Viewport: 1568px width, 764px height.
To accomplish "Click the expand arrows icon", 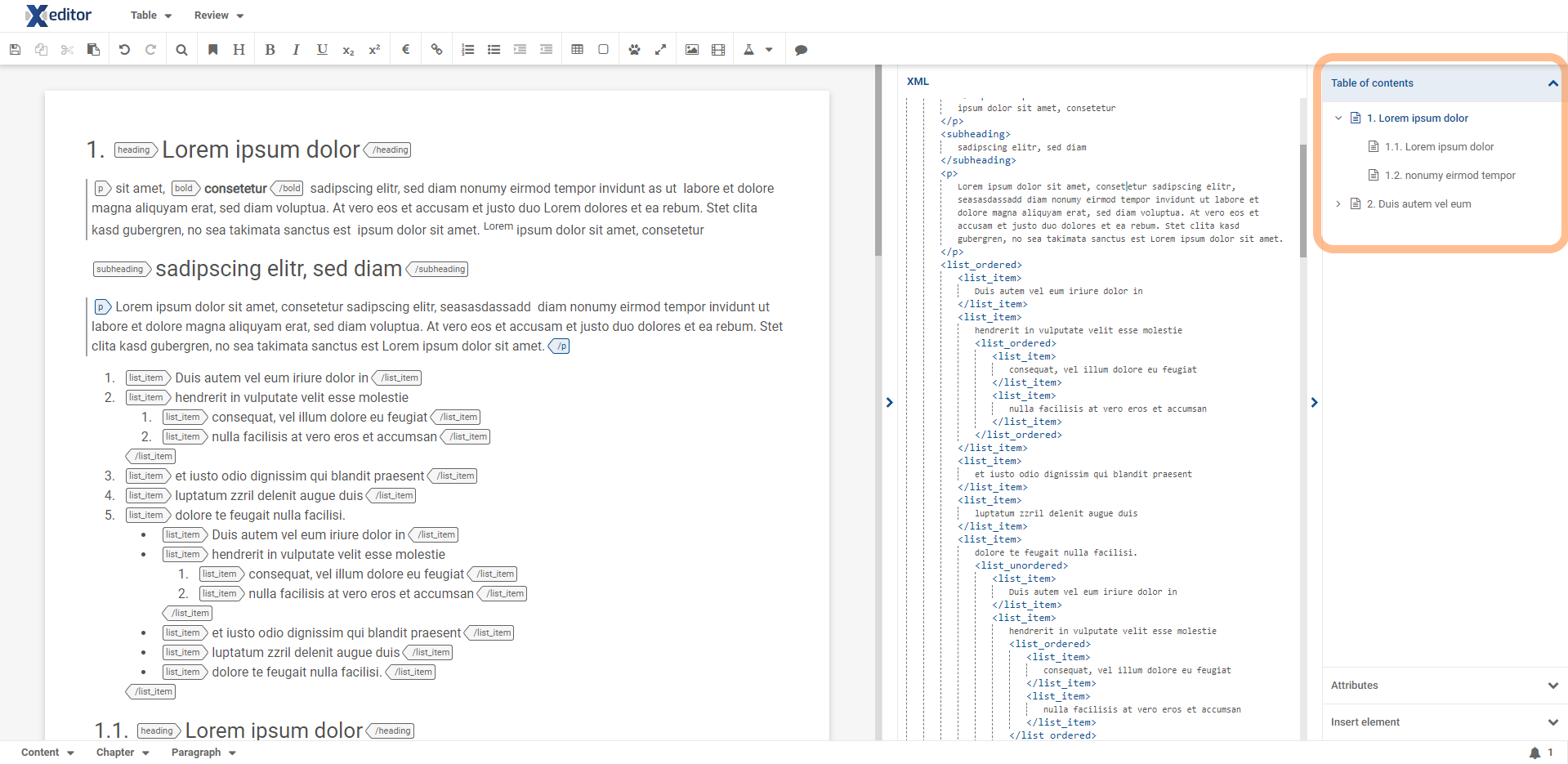I will (x=660, y=50).
